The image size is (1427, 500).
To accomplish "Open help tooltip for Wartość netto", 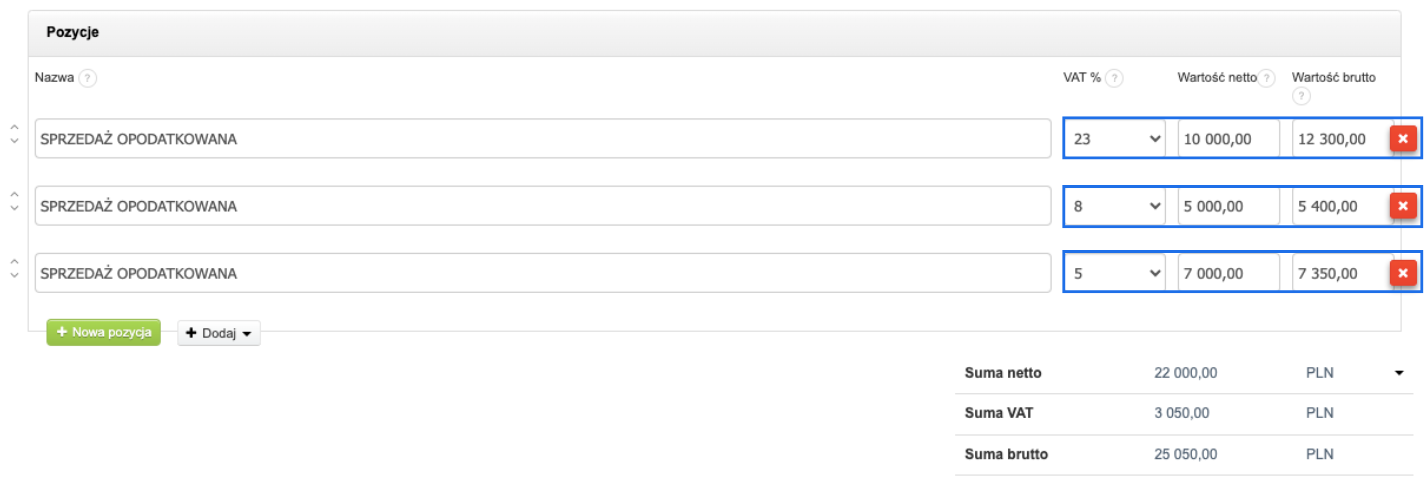I will tap(1267, 78).
